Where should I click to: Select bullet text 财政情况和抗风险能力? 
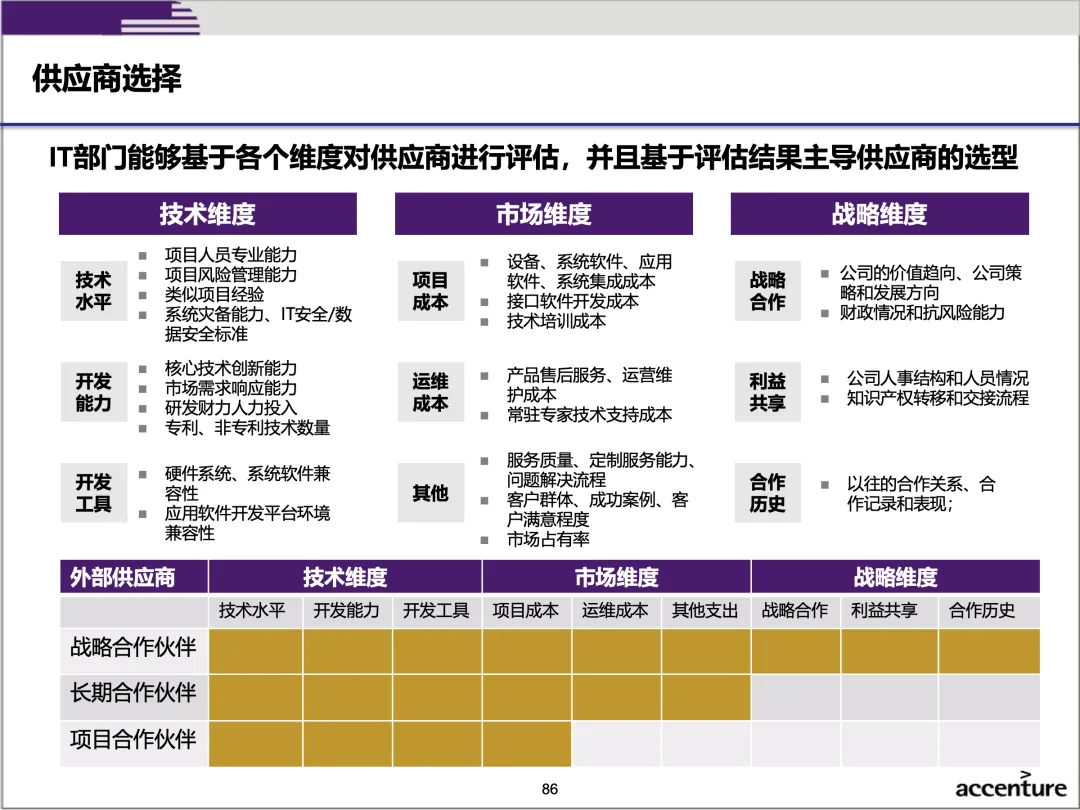click(922, 313)
